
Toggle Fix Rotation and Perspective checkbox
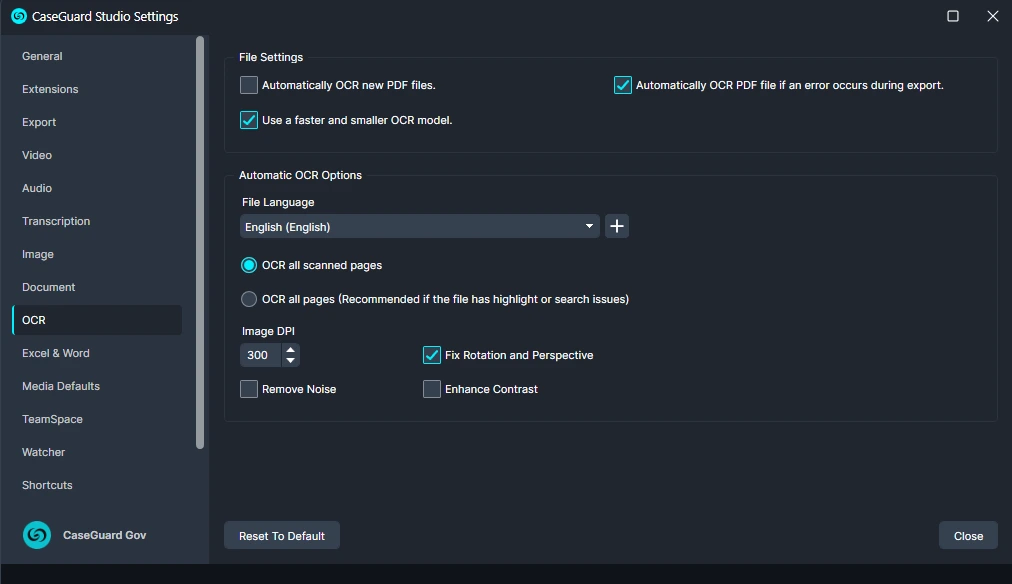pyautogui.click(x=432, y=355)
